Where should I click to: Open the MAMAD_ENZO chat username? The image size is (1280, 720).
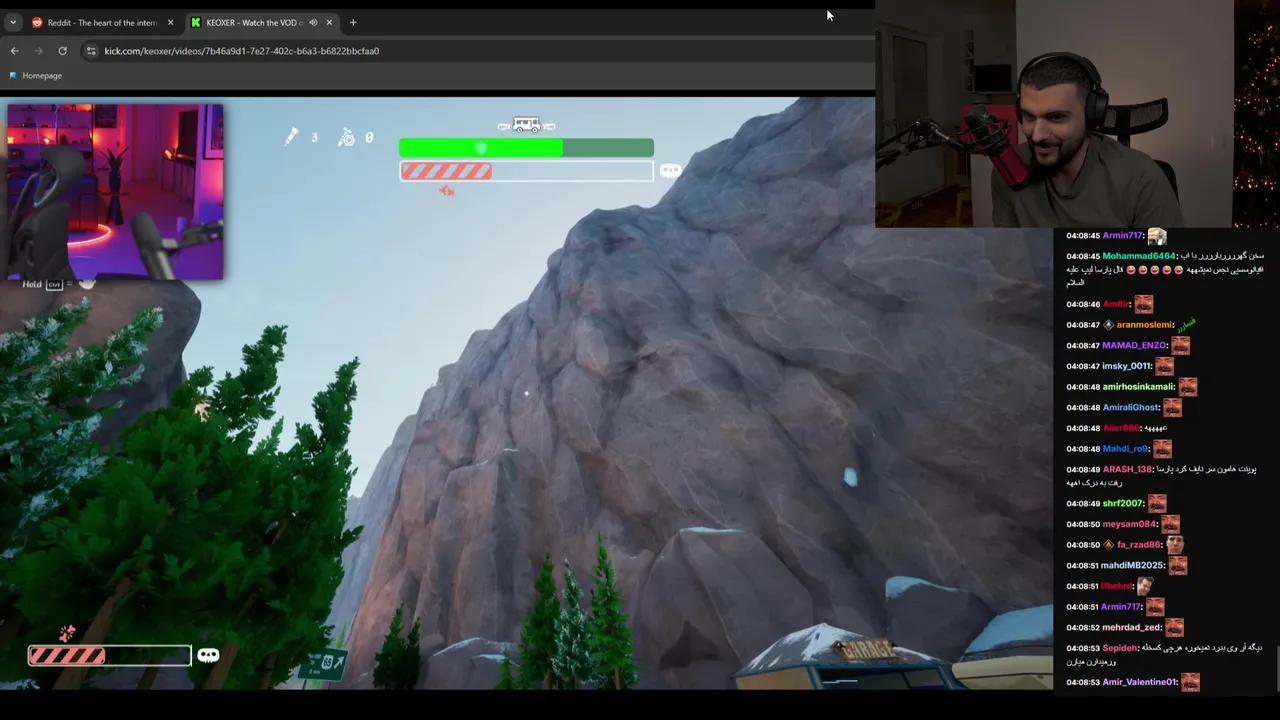tap(1134, 346)
